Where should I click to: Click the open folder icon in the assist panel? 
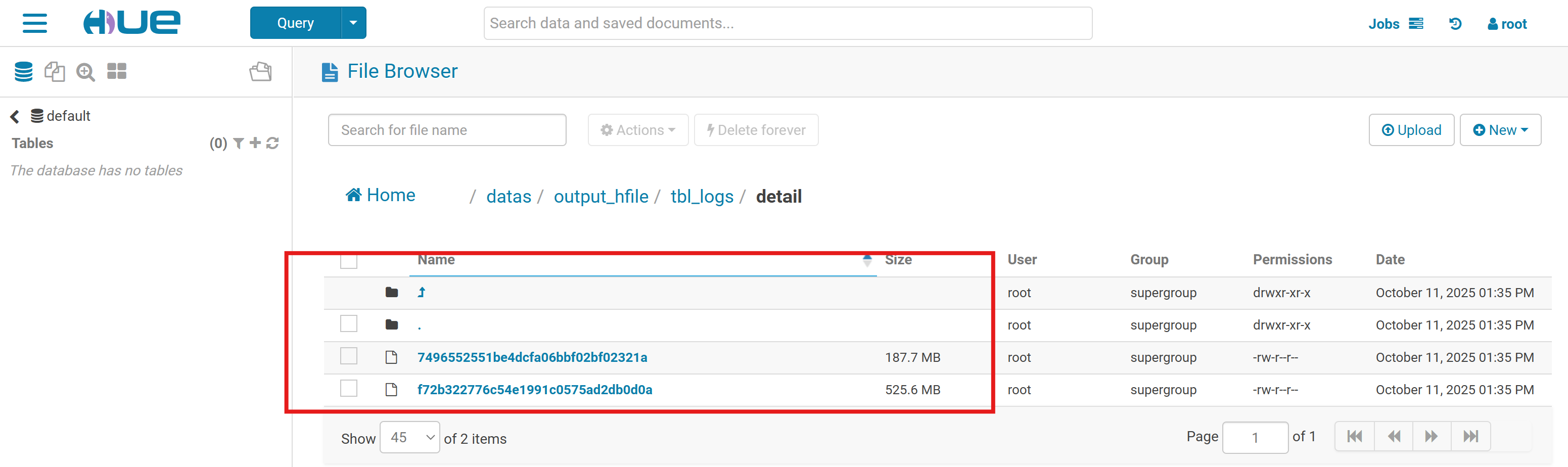[260, 71]
